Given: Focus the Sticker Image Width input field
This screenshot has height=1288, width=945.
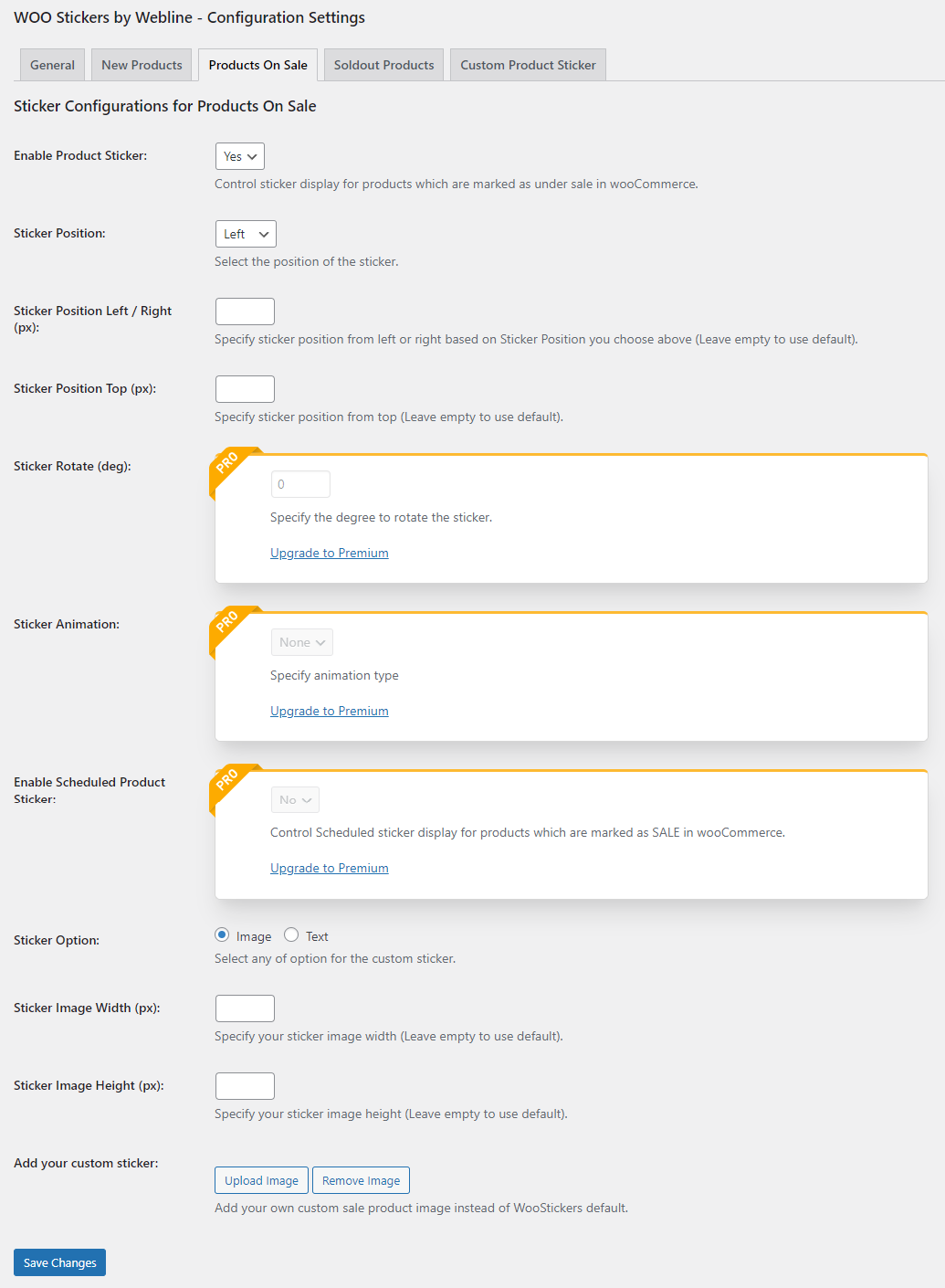Looking at the screenshot, I should pos(245,1008).
